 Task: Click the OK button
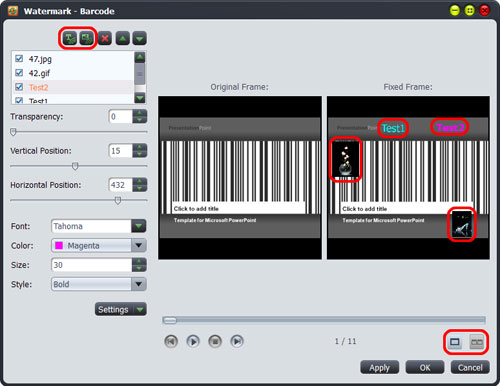coord(425,367)
